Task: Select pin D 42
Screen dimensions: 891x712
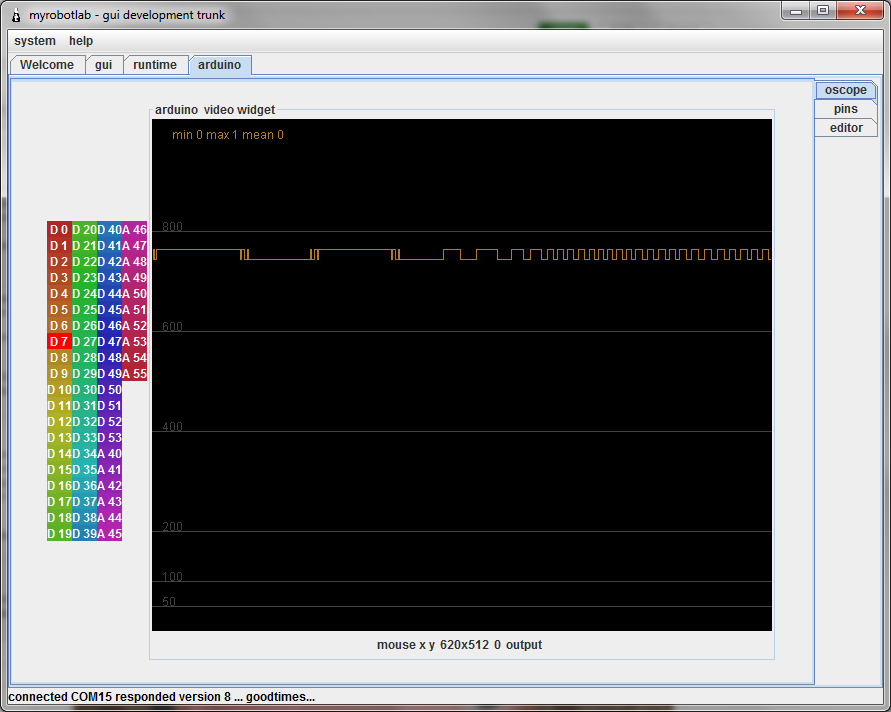Action: (x=109, y=261)
